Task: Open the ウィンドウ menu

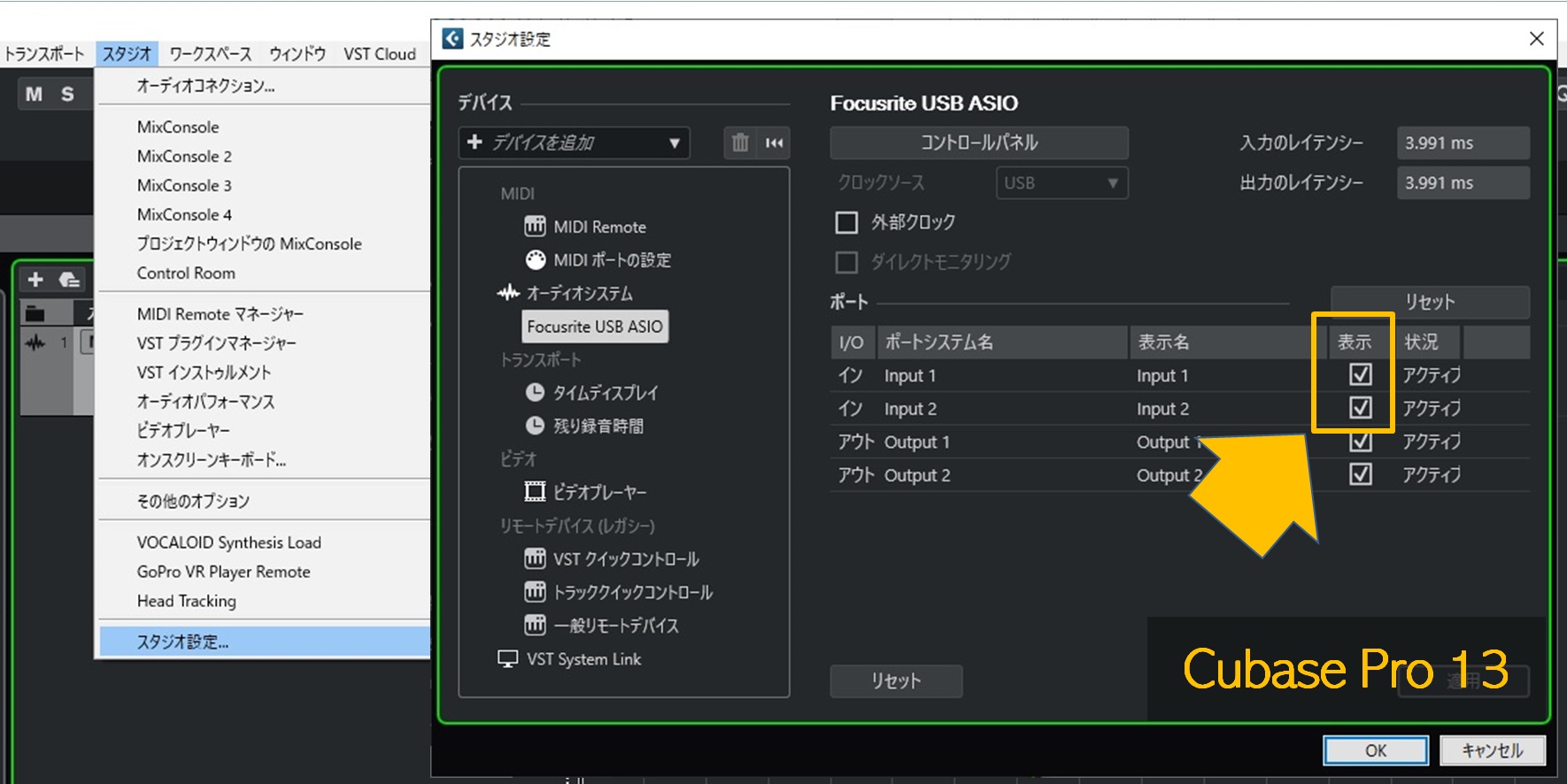Action: (x=297, y=54)
